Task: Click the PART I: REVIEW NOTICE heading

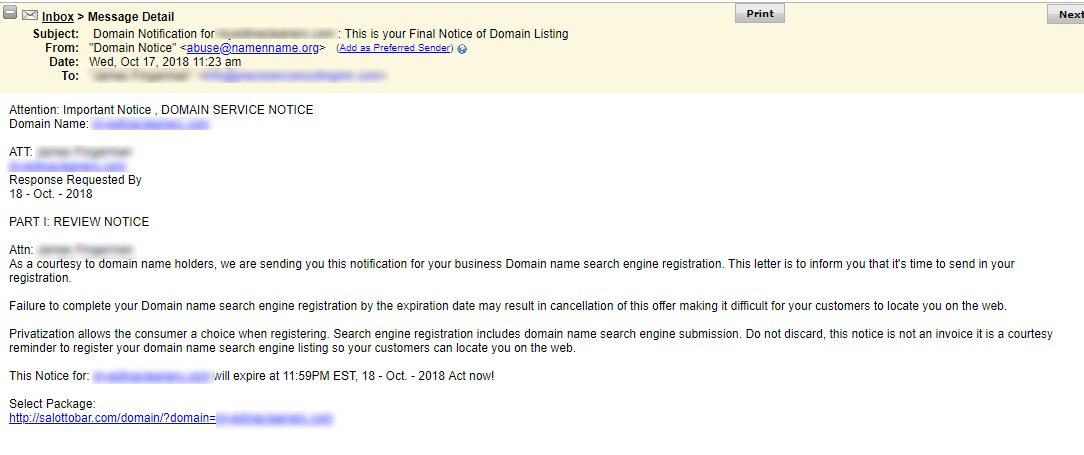Action: (x=79, y=222)
